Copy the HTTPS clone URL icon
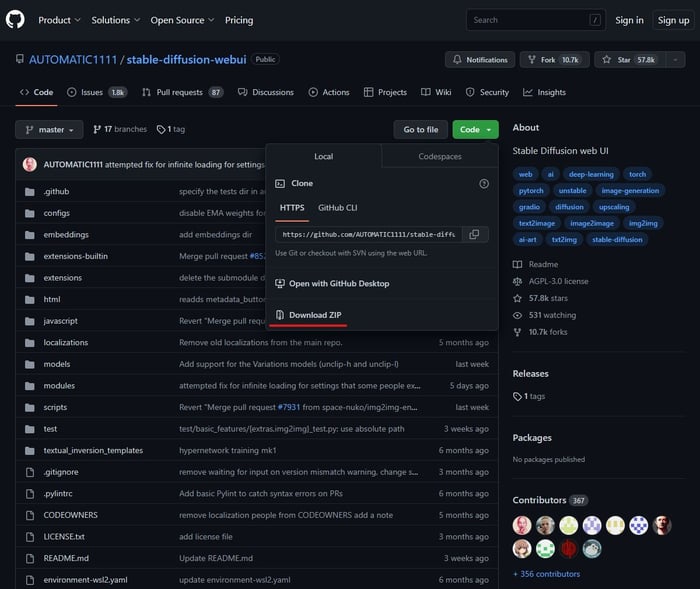 pyautogui.click(x=474, y=234)
